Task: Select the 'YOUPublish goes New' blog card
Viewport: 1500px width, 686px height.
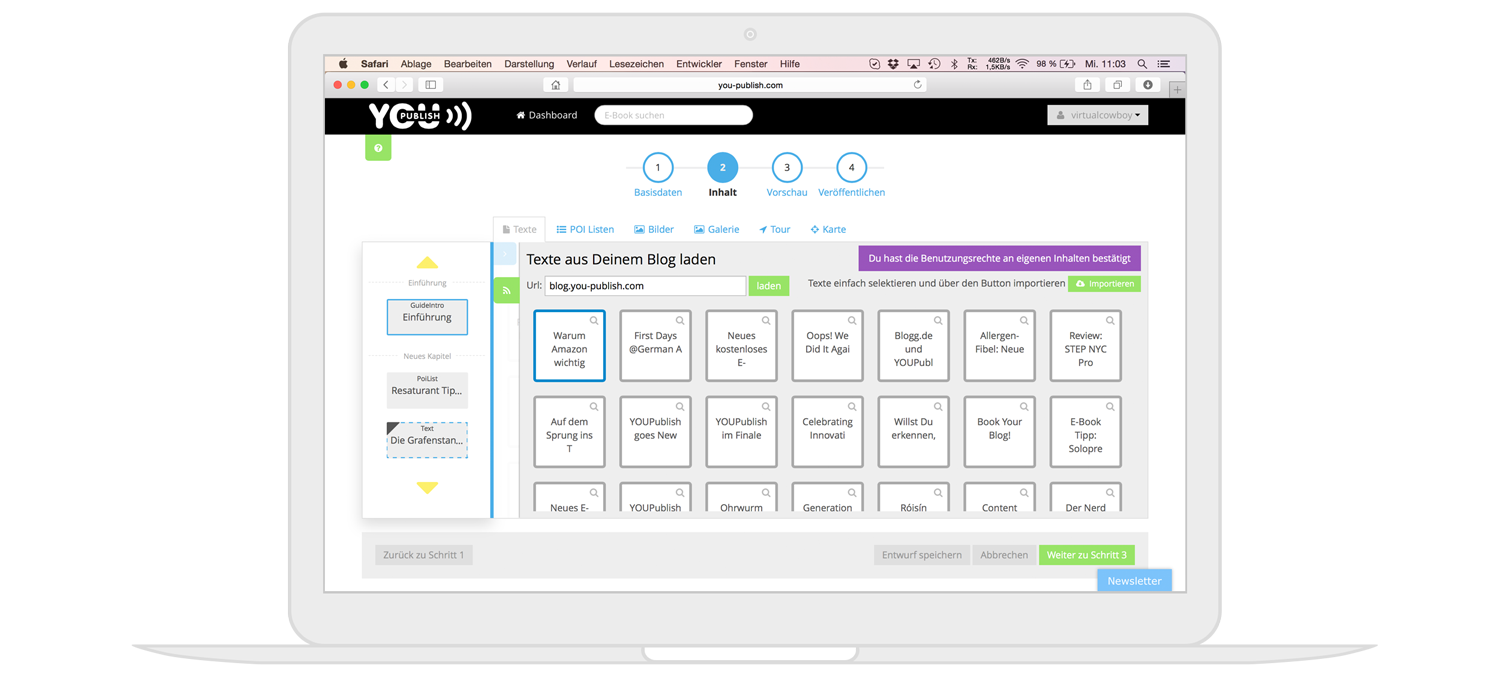Action: [x=655, y=432]
